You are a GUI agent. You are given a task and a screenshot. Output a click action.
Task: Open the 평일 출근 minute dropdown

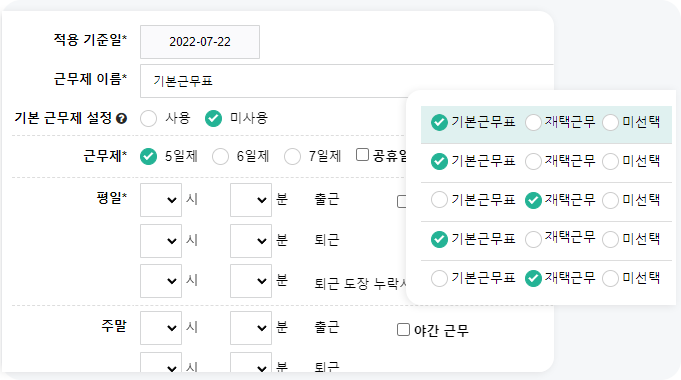pos(251,200)
